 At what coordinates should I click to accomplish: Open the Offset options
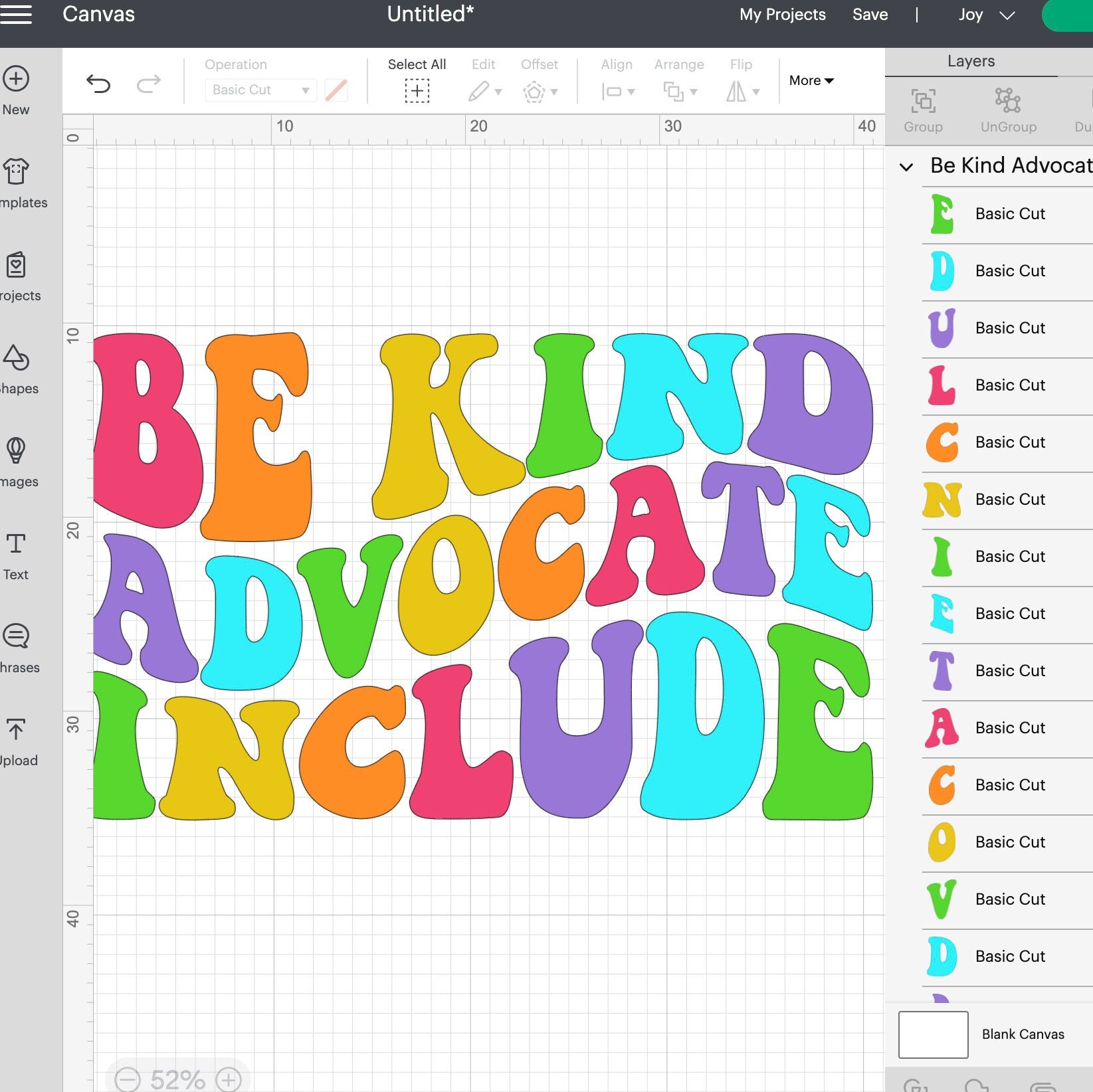click(x=539, y=91)
